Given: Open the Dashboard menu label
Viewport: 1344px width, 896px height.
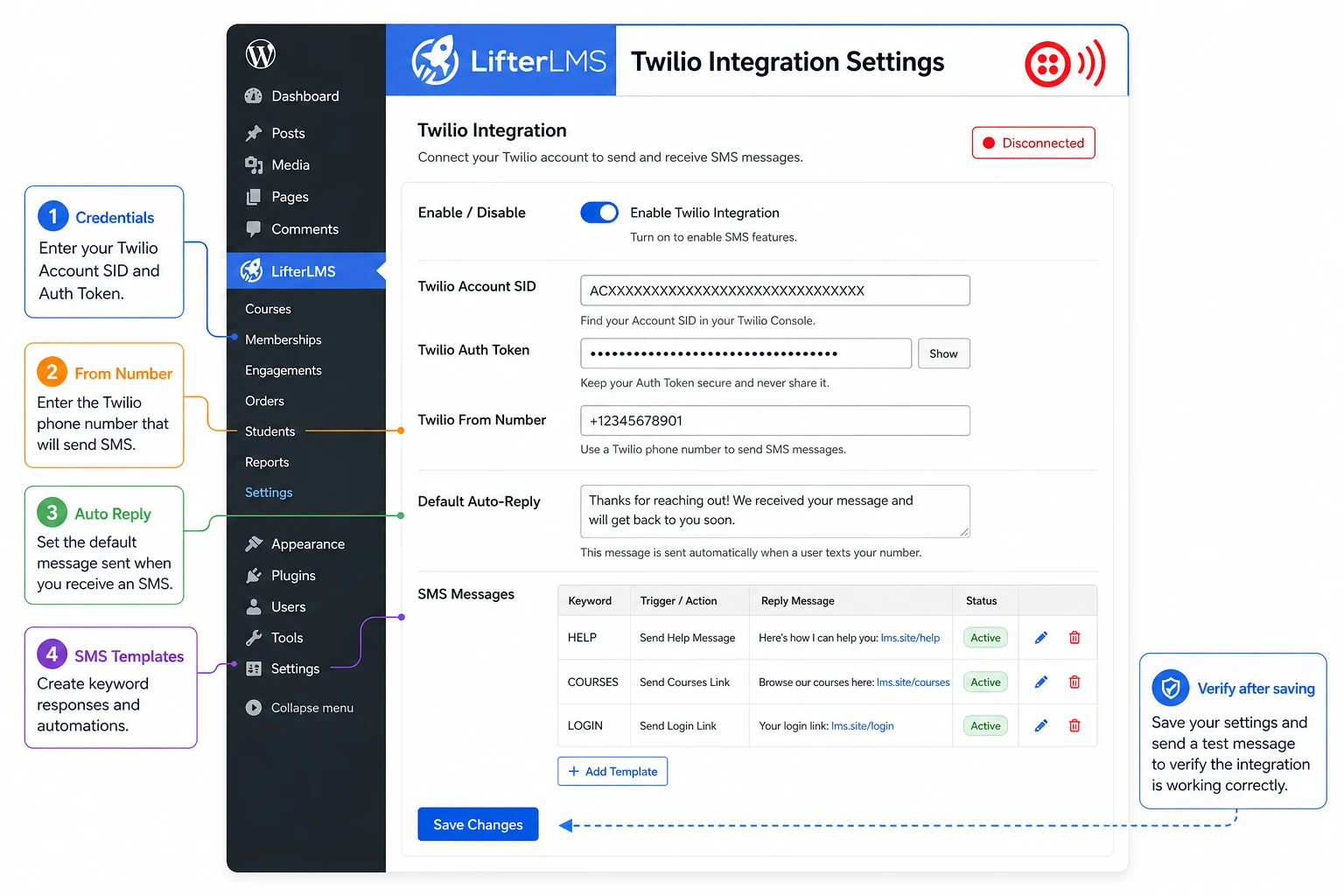Looking at the screenshot, I should (304, 96).
